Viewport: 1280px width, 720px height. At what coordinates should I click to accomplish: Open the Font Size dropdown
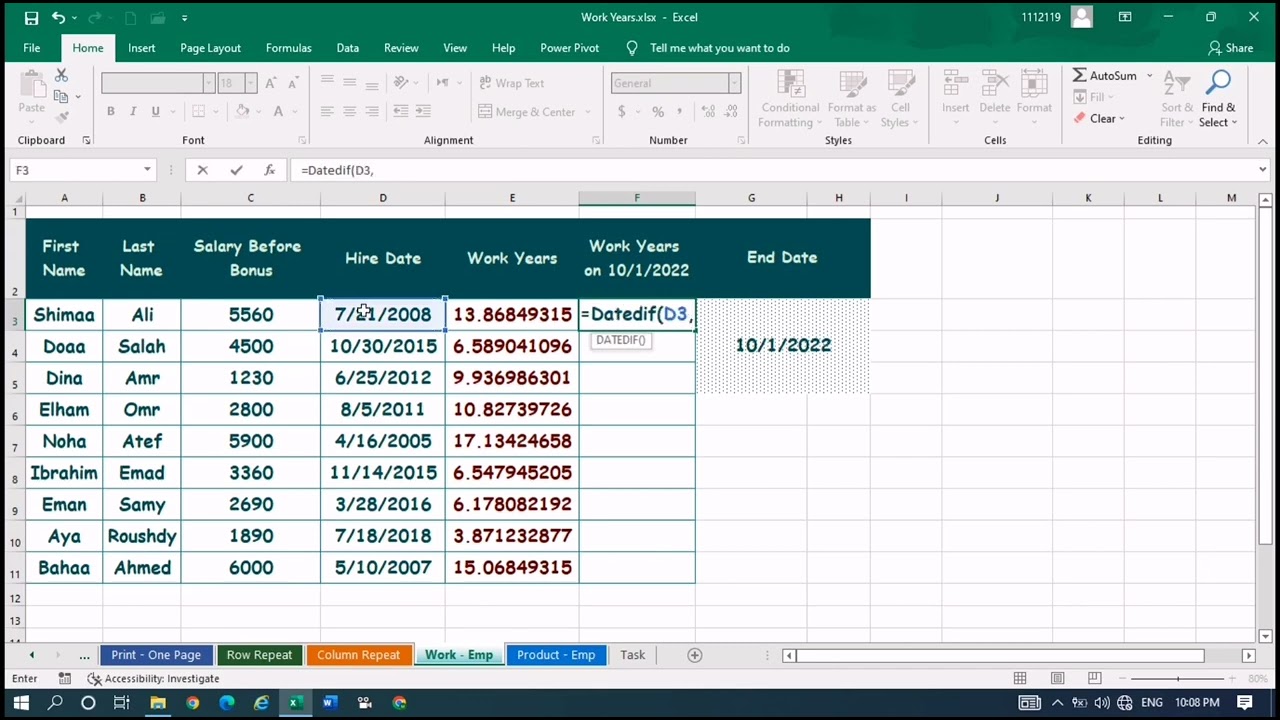[250, 83]
